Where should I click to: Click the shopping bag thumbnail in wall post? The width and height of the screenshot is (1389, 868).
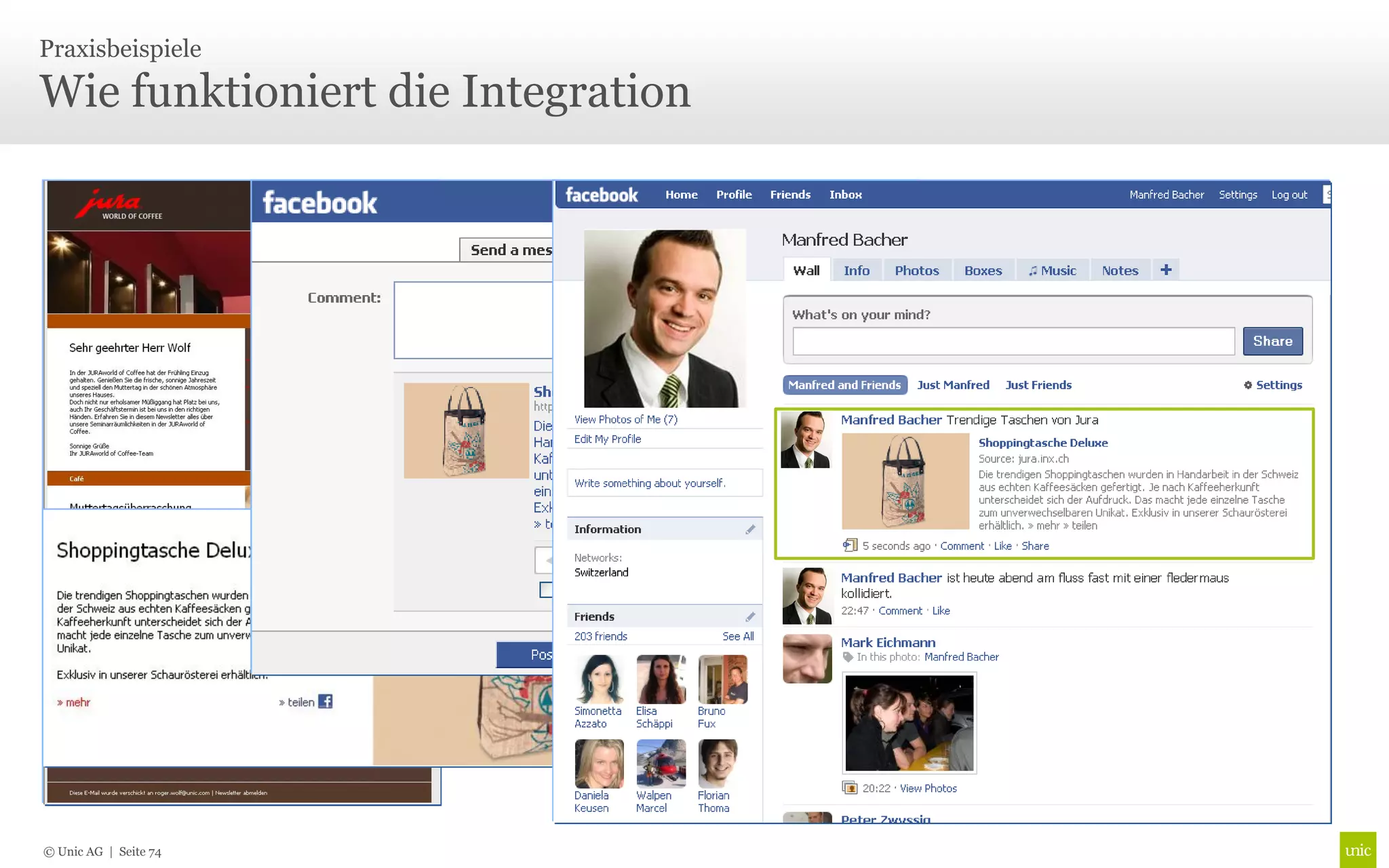coord(905,481)
